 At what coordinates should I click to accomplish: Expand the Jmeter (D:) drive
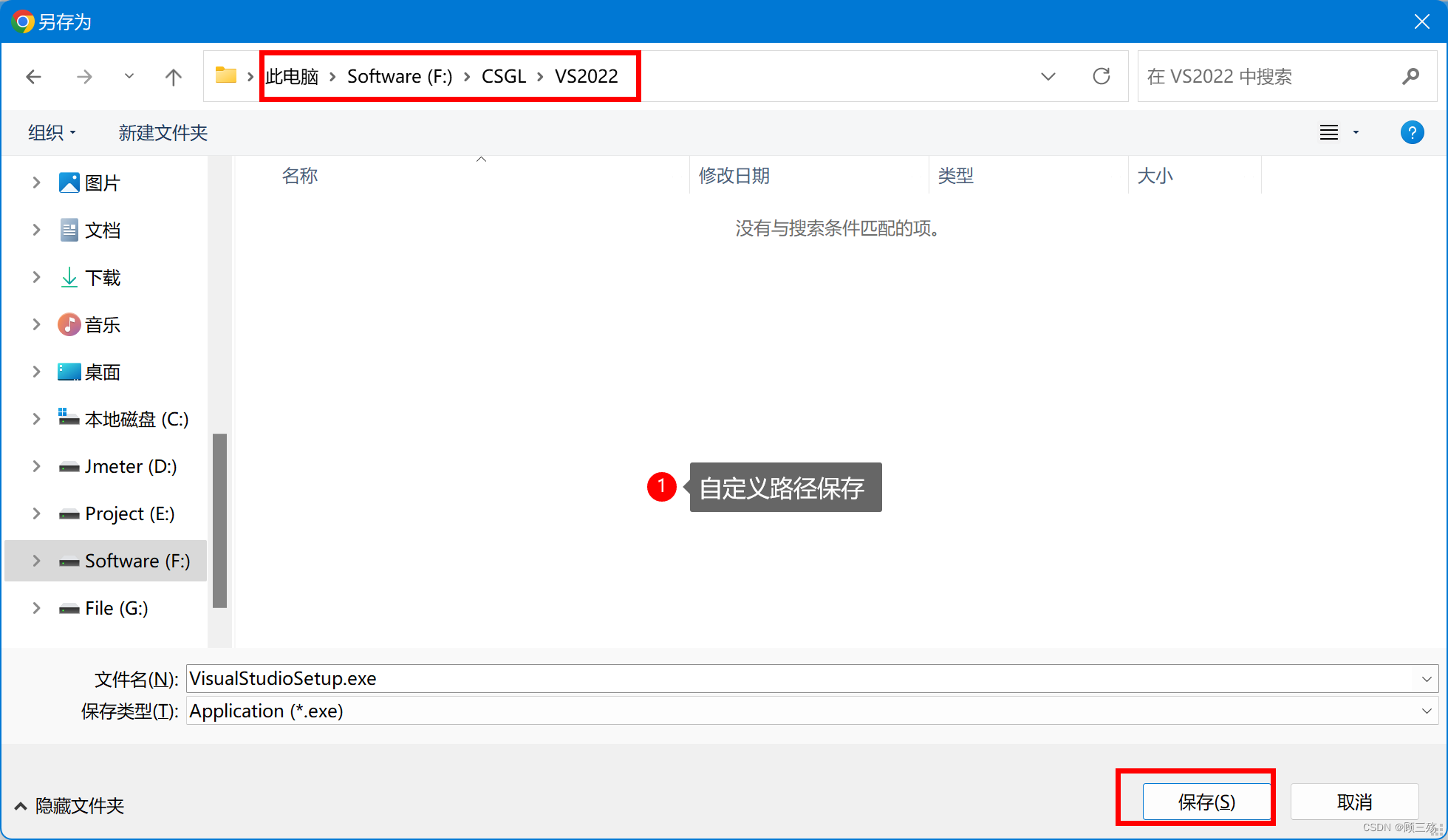37,466
